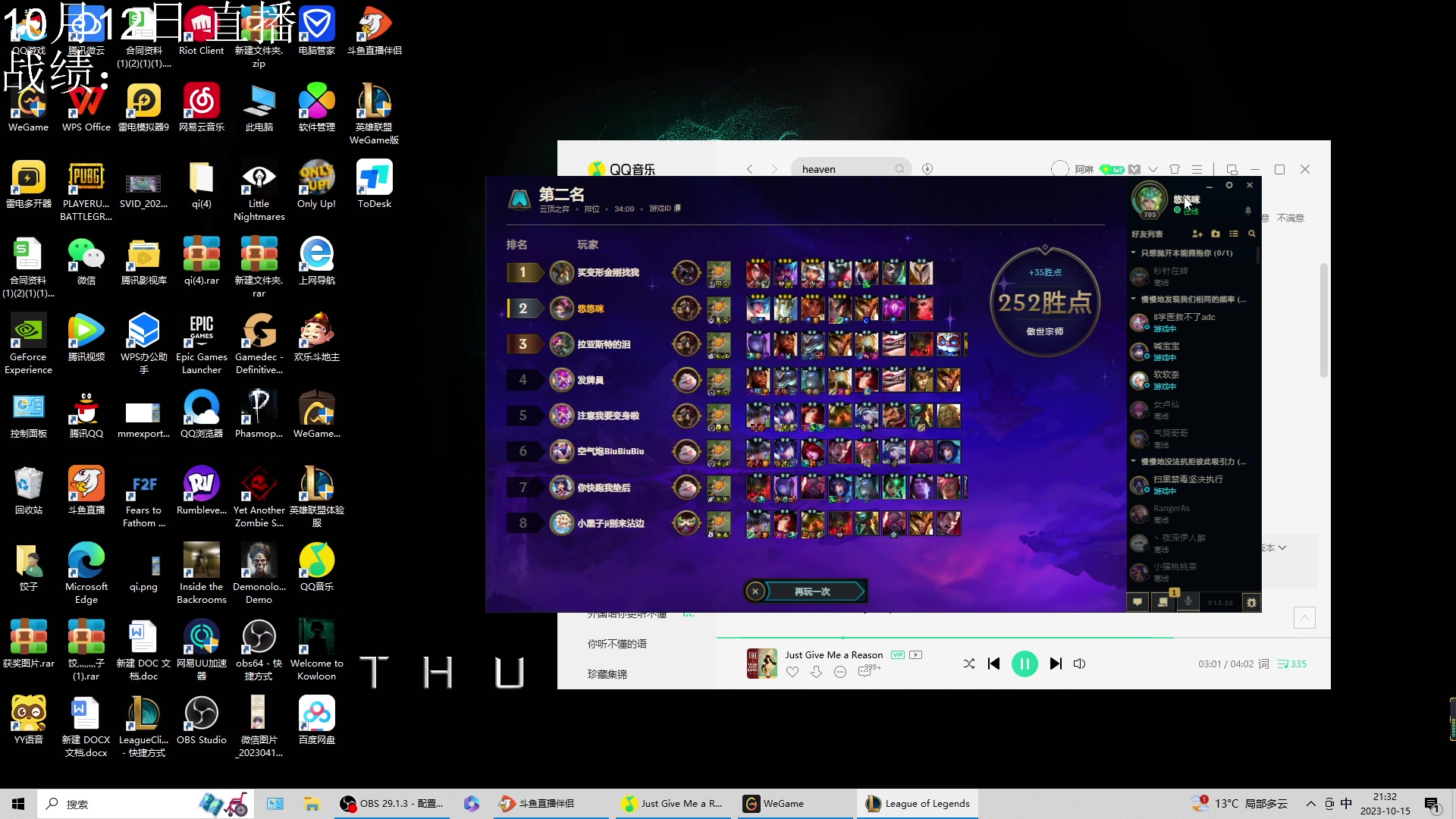Add a friend in League friends panel

pos(1197,234)
